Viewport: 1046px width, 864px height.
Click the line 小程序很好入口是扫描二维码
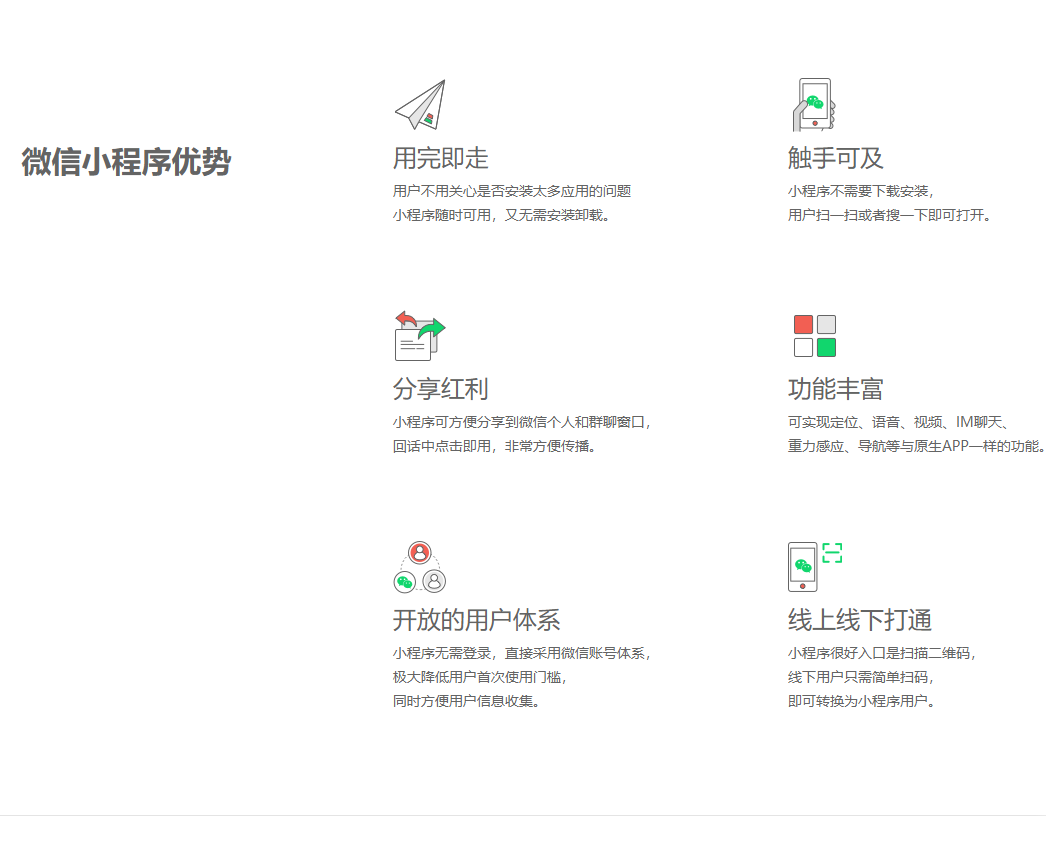coord(881,653)
